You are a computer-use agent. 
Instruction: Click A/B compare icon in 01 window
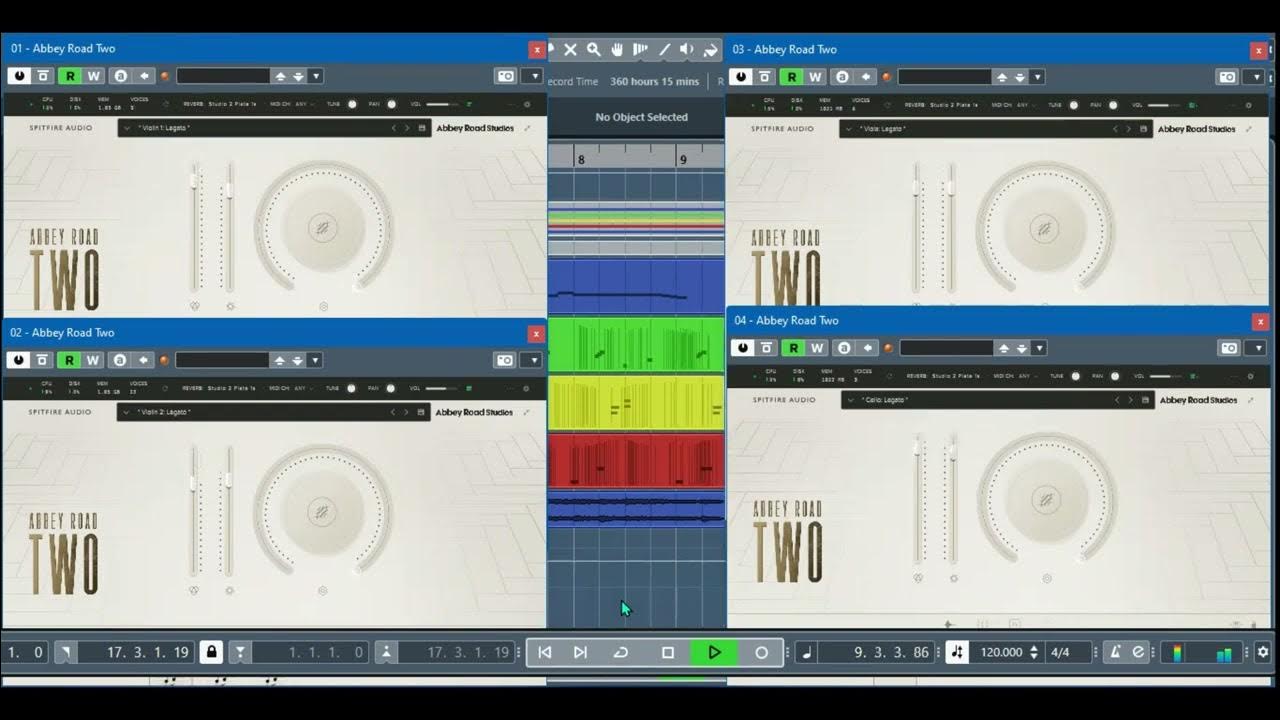pyautogui.click(x=121, y=76)
